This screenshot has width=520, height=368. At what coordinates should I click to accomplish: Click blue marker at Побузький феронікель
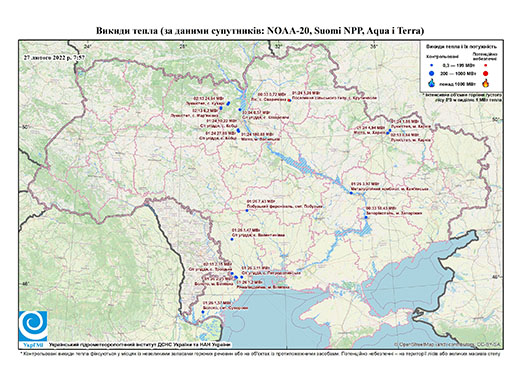(247, 210)
